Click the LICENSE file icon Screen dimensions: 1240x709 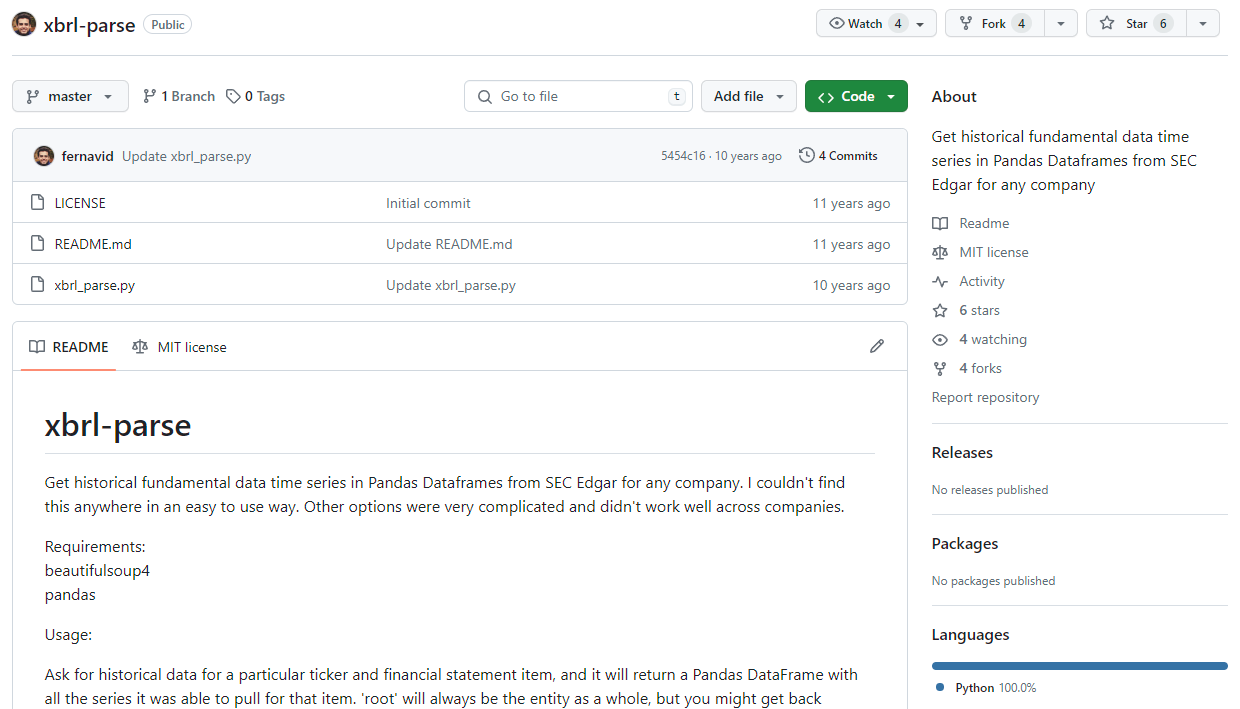[37, 203]
